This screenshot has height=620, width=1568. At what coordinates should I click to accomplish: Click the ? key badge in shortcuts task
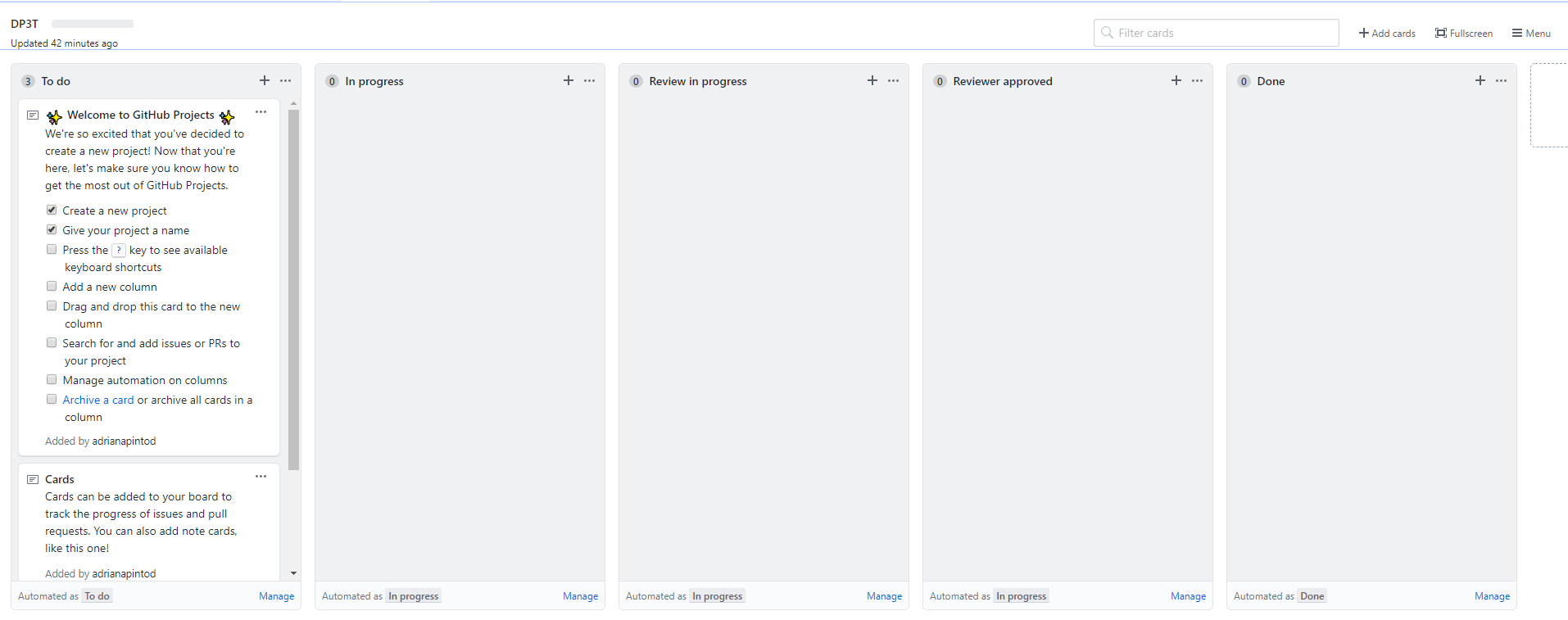[x=119, y=250]
